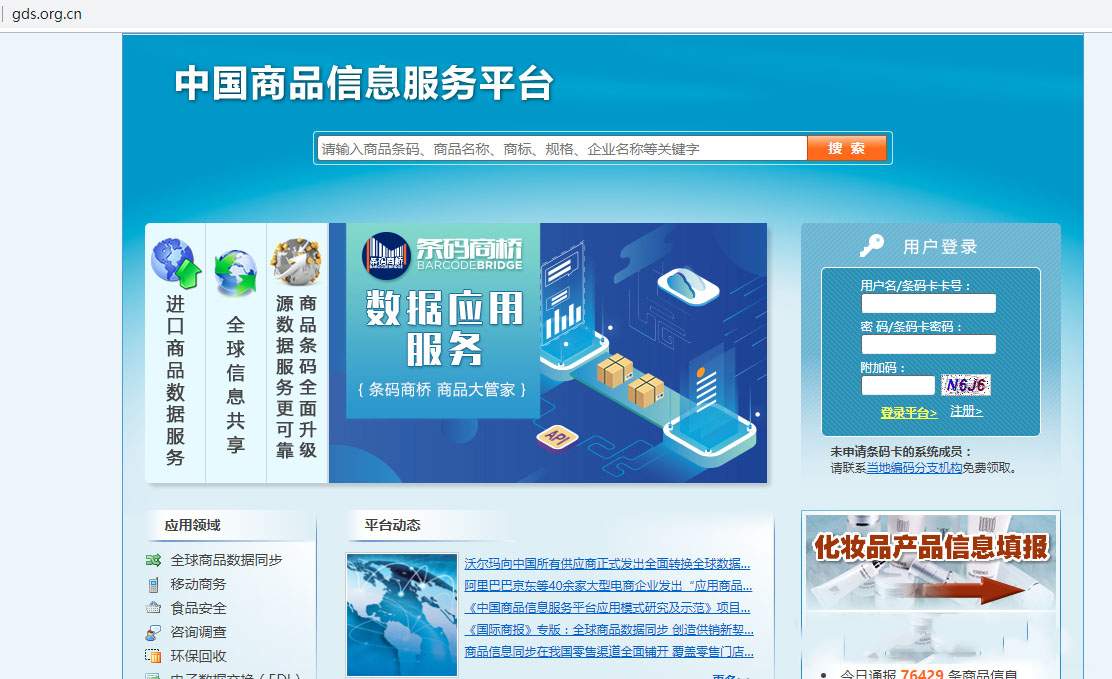Image resolution: width=1112 pixels, height=679 pixels.
Task: Focus the product keyword search box
Action: pos(562,149)
